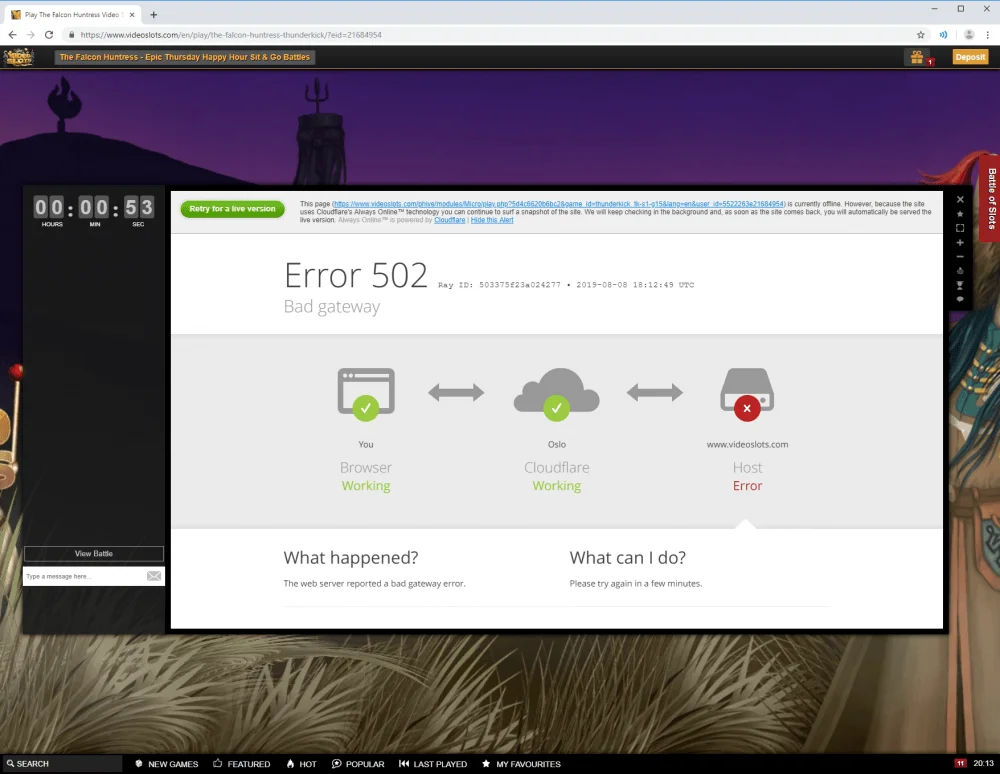The image size is (1000, 774).
Task: Click the Ray ID text line
Action: 566,285
